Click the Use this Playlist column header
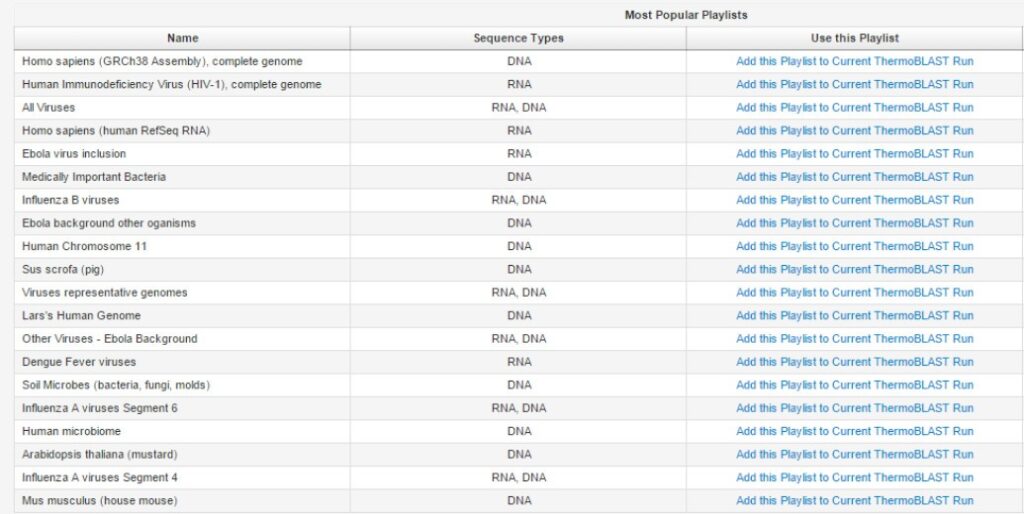This screenshot has width=1024, height=514. 854,38
